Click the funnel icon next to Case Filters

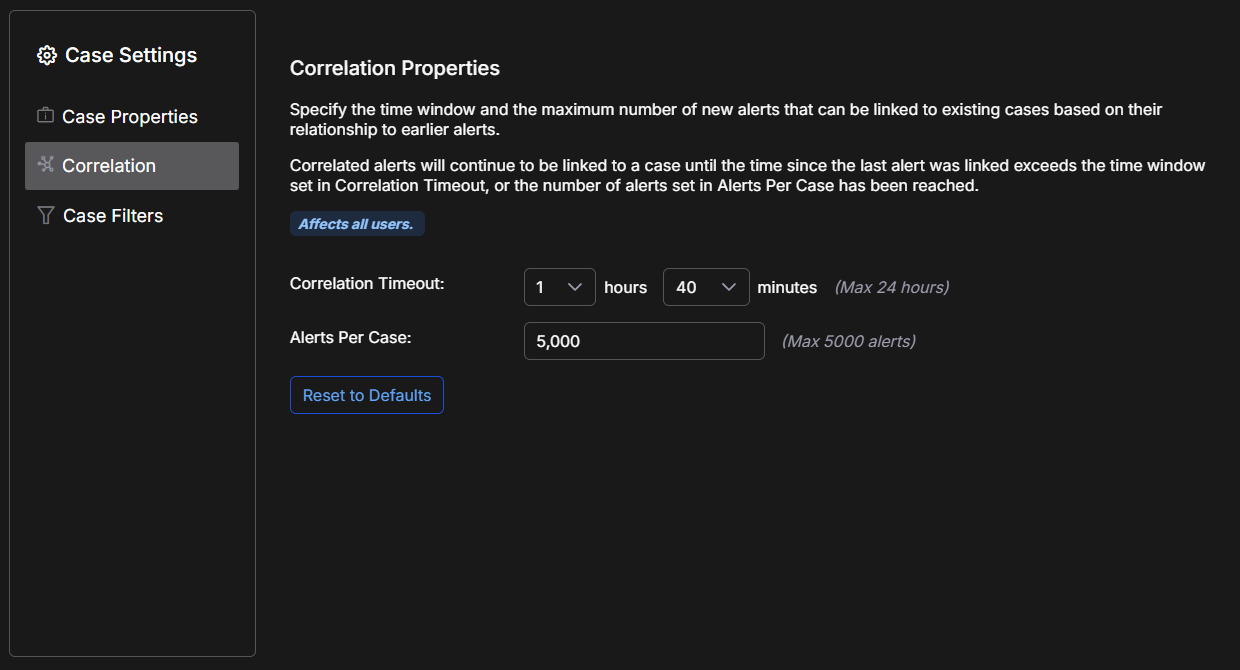click(x=44, y=215)
